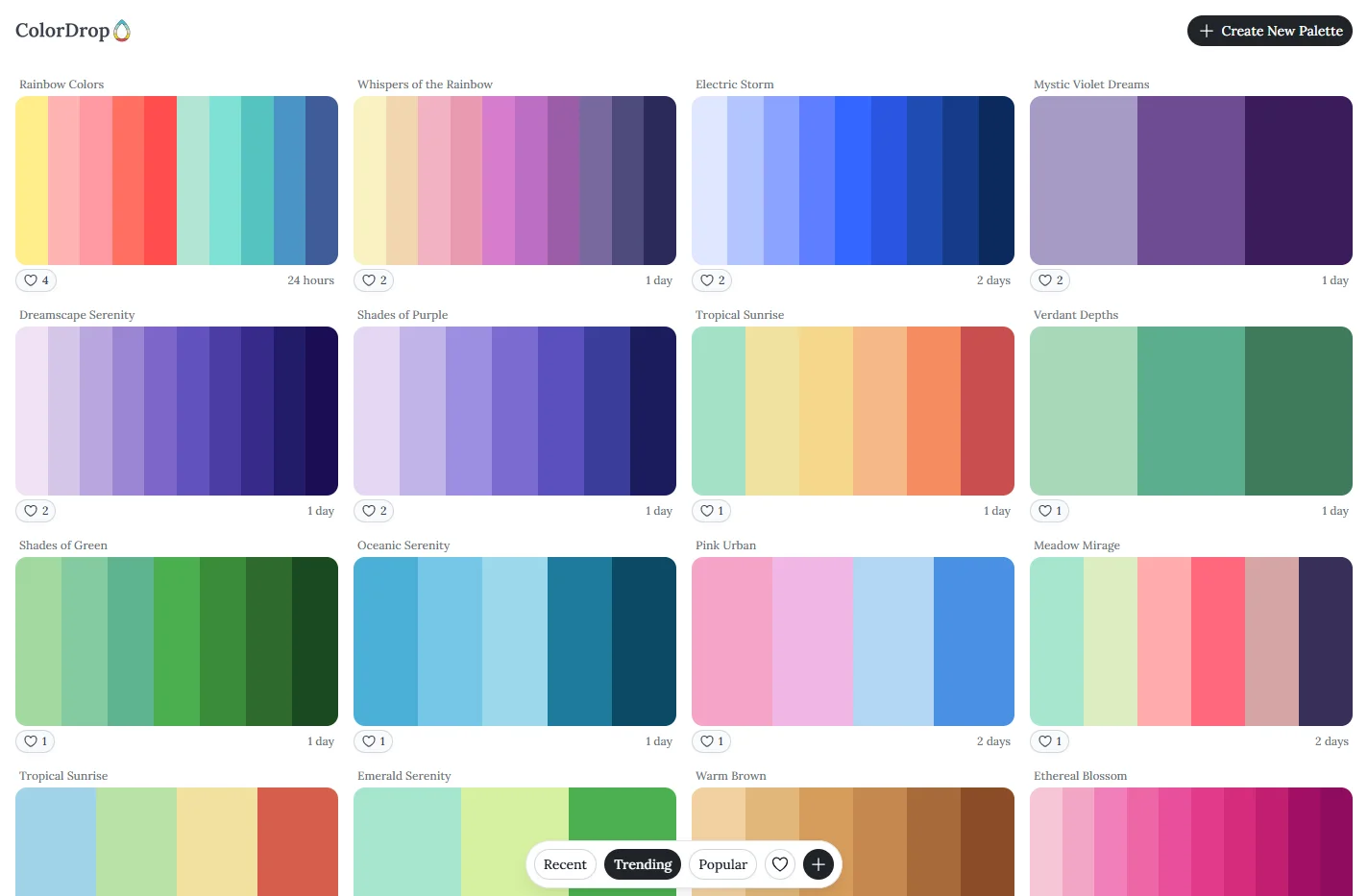Switch to the Trending tab
This screenshot has width=1368, height=896.
point(643,864)
